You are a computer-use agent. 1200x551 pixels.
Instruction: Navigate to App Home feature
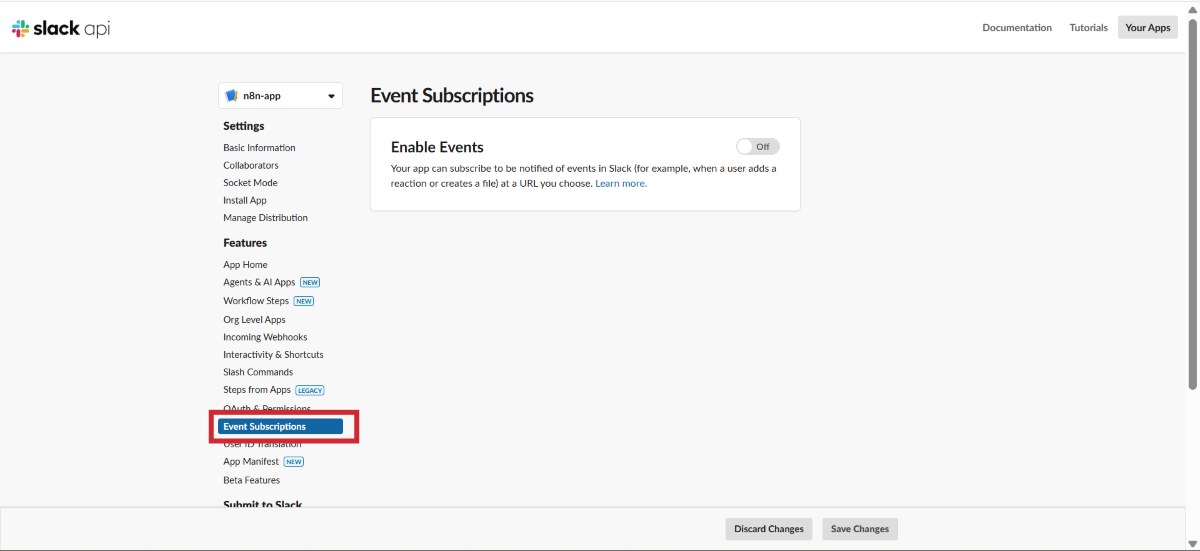(245, 265)
